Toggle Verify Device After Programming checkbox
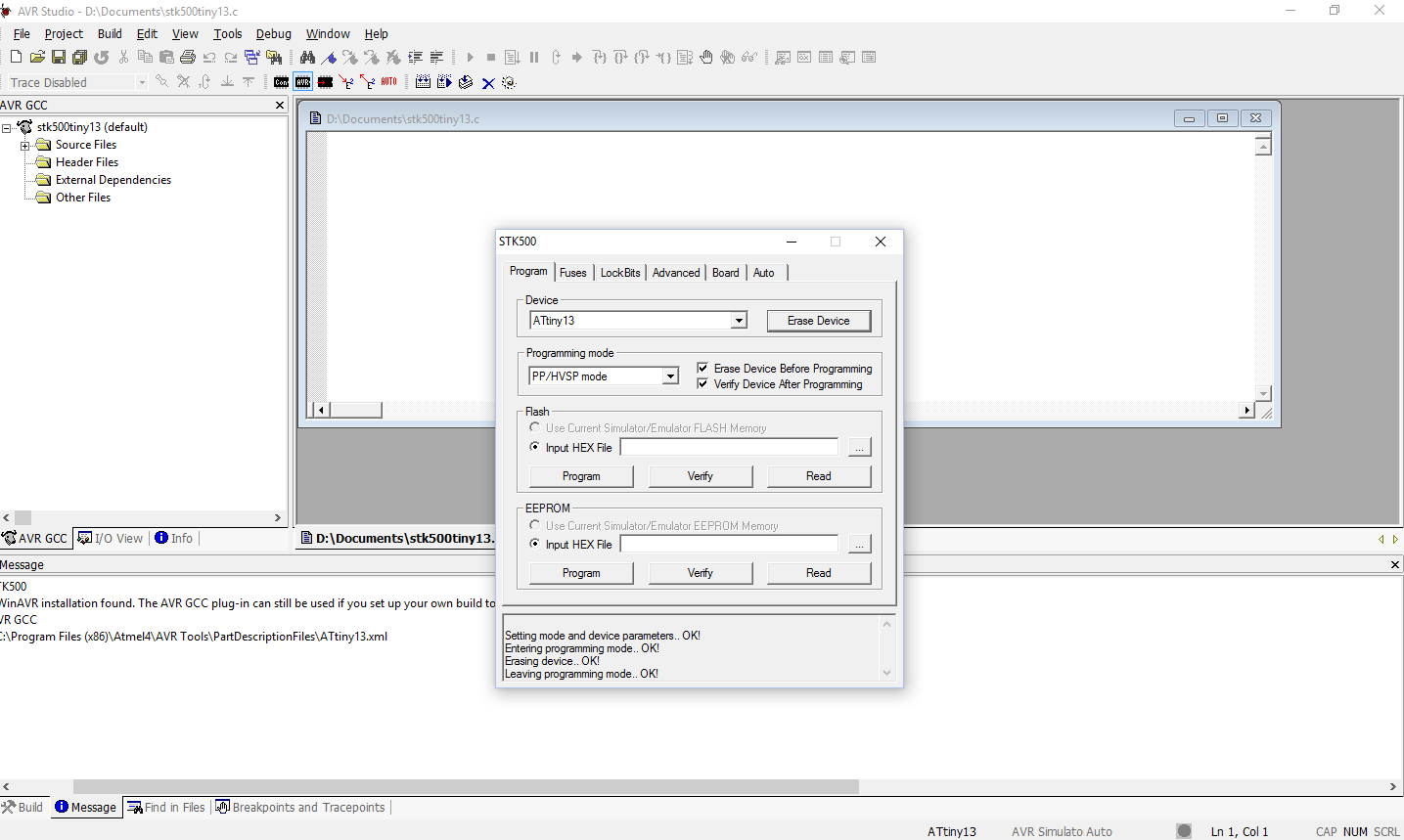1404x840 pixels. tap(702, 383)
